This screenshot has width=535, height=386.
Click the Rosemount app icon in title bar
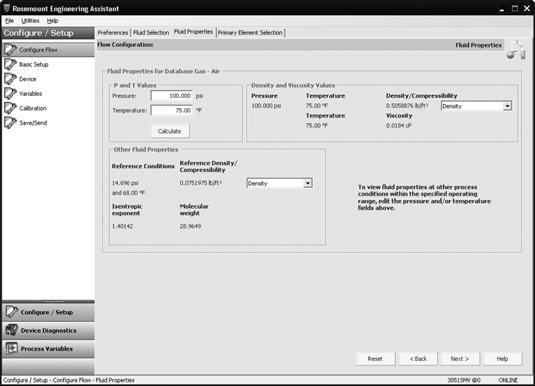(x=6, y=8)
